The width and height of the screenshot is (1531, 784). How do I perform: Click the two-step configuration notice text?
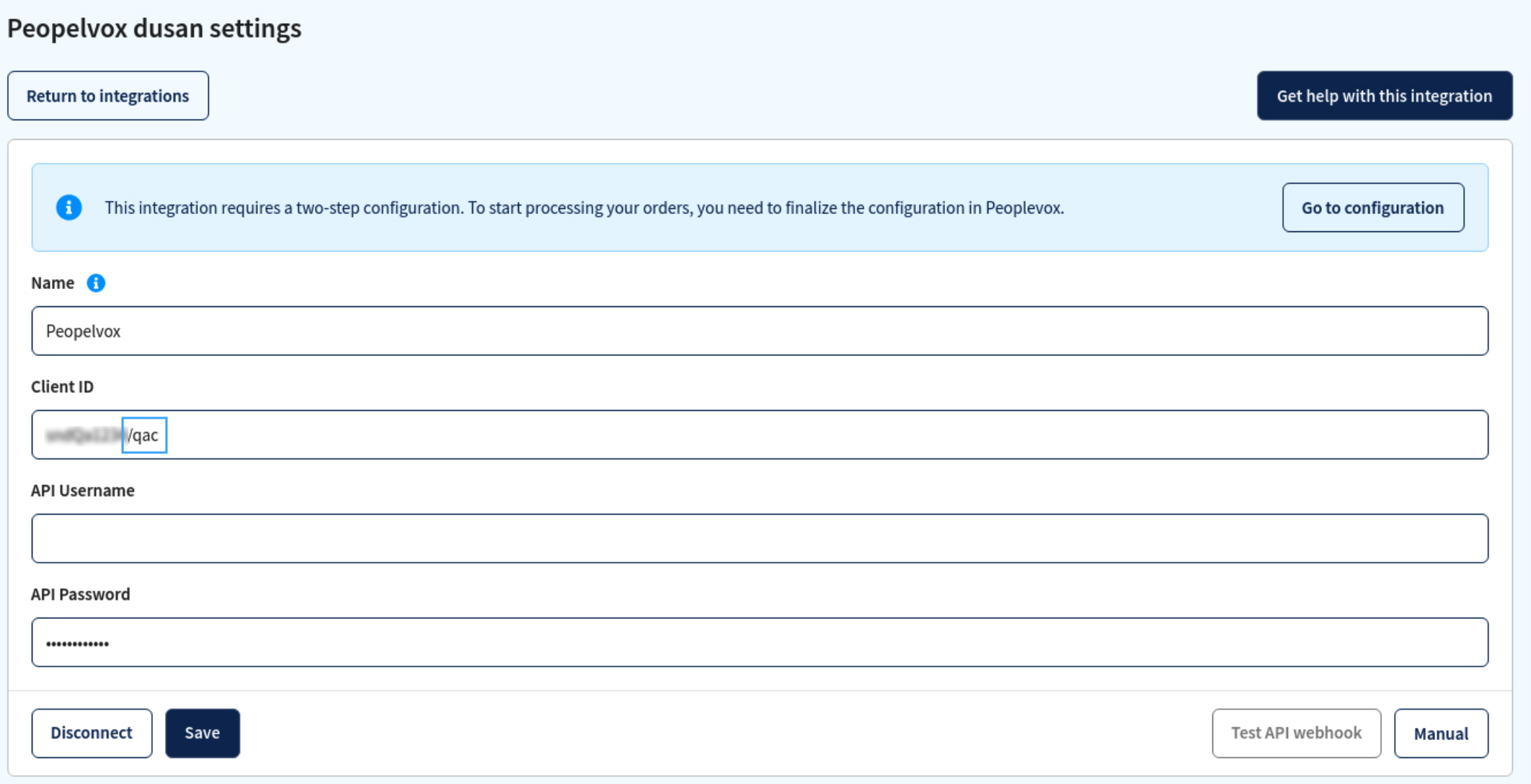click(x=585, y=208)
